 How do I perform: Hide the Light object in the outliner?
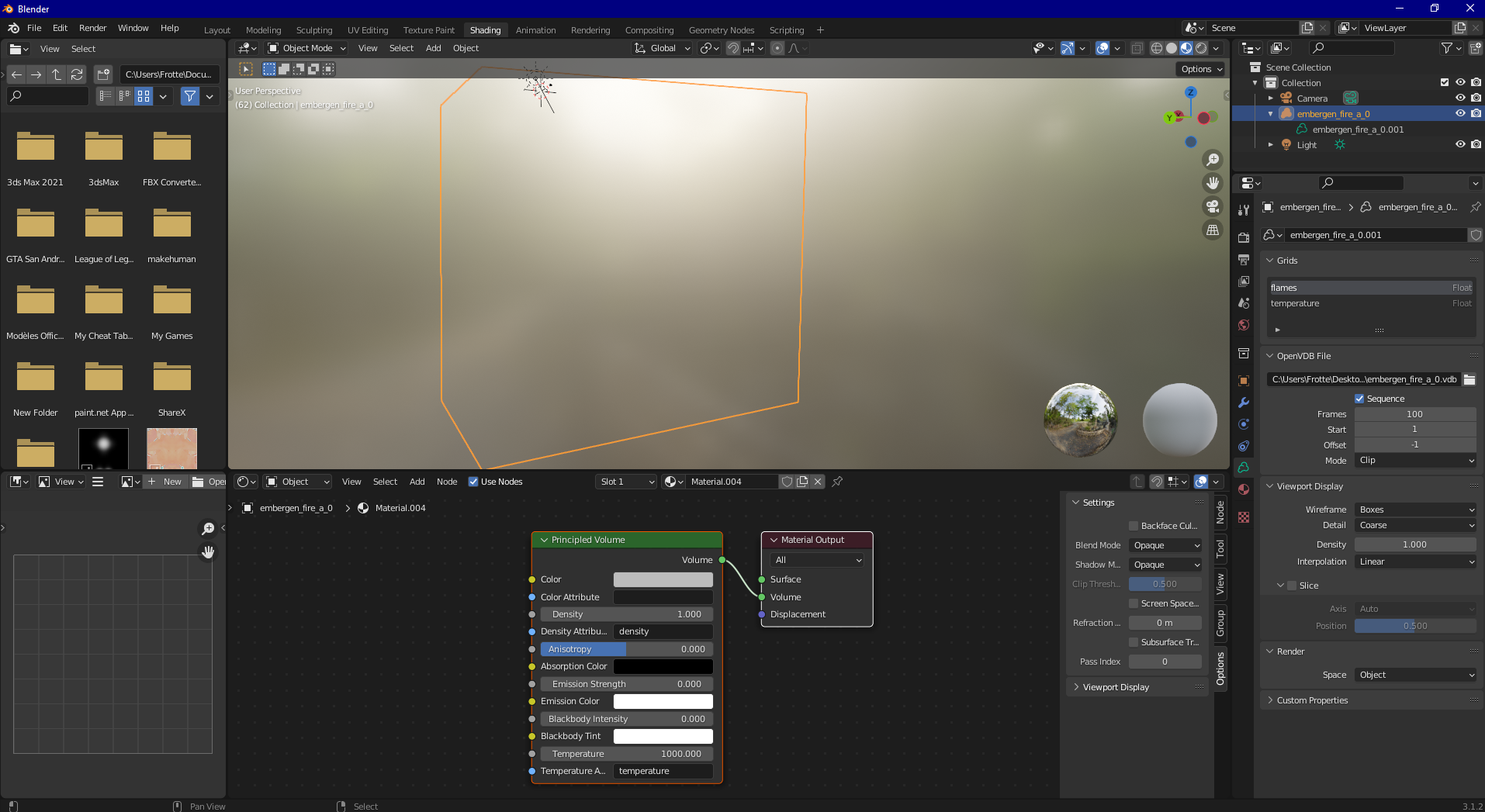(1460, 144)
